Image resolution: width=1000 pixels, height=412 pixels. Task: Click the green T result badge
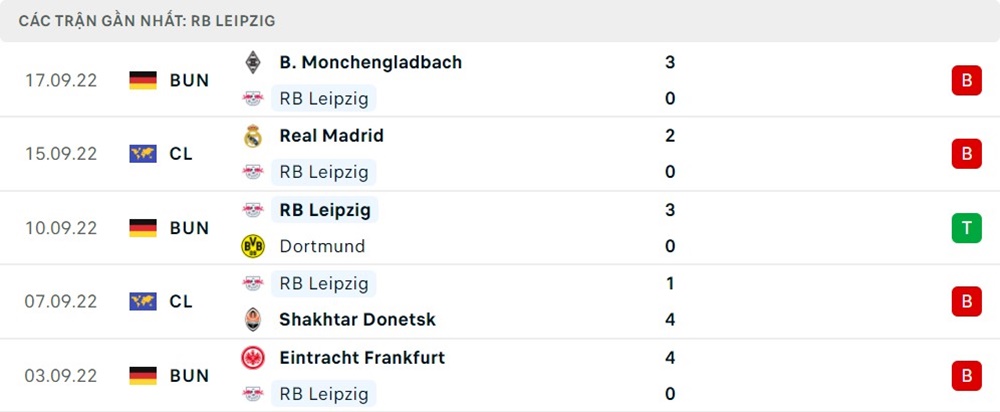click(x=966, y=228)
